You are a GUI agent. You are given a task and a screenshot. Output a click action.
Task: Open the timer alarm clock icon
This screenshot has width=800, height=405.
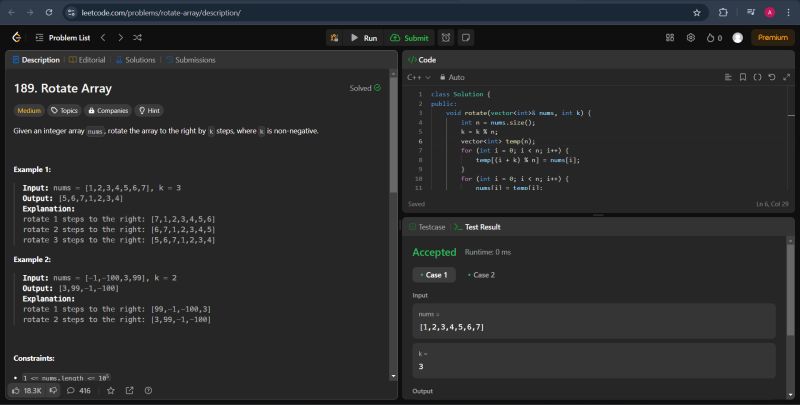(446, 37)
